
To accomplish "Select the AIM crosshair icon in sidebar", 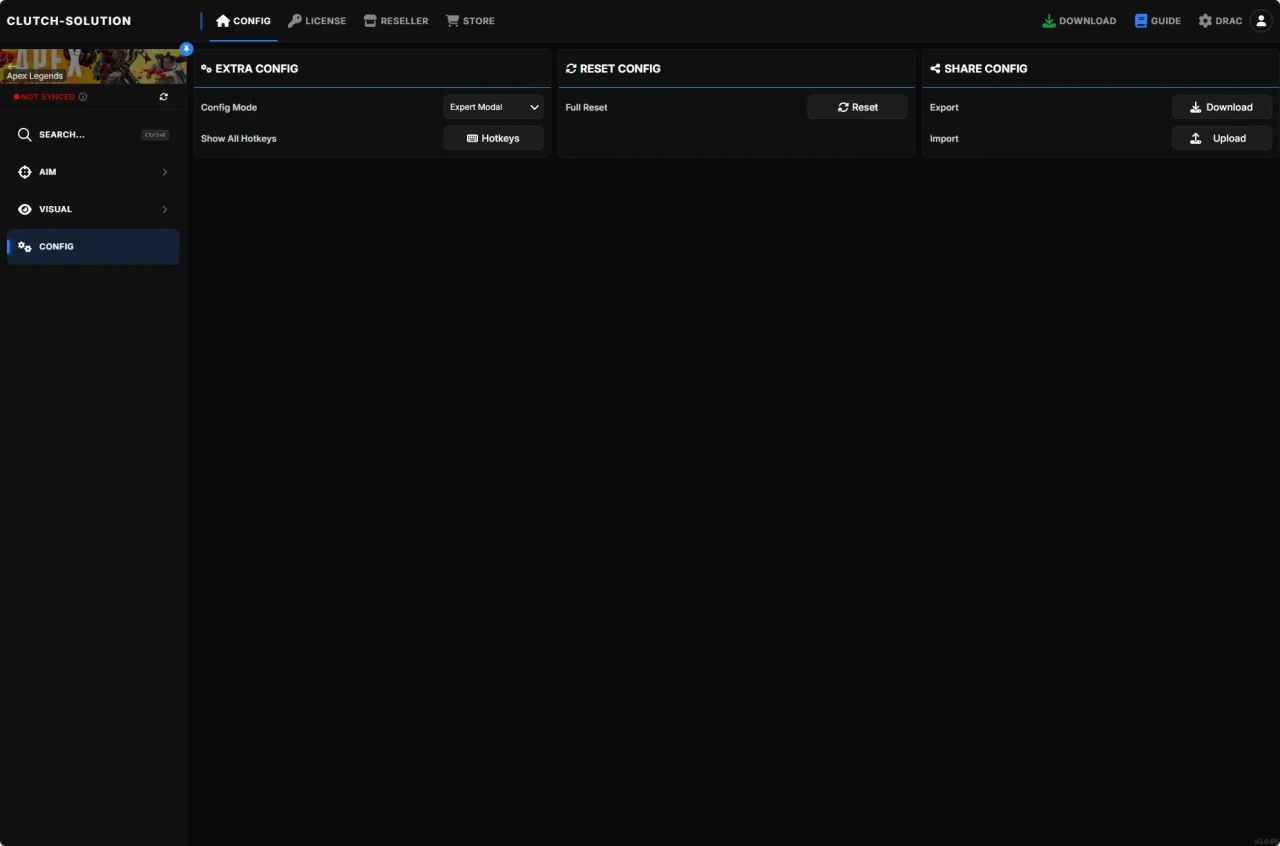I will pos(24,171).
